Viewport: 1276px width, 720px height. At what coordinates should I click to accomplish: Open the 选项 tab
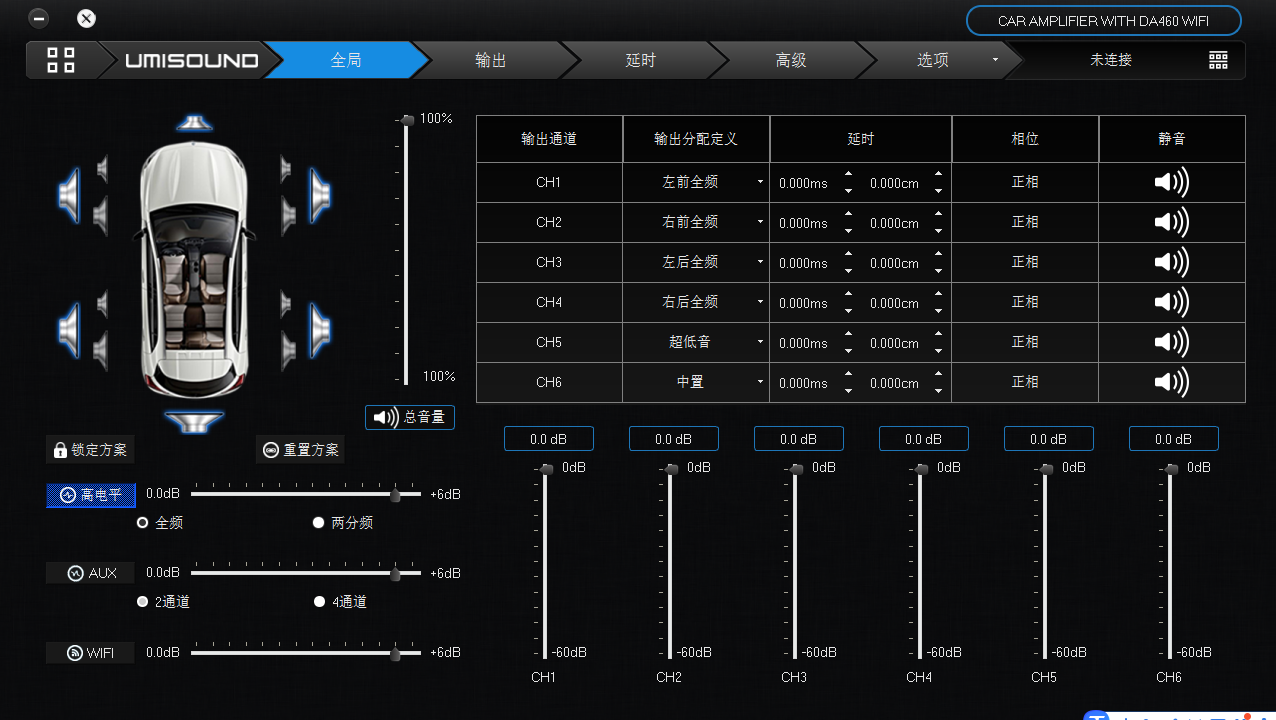tap(933, 60)
